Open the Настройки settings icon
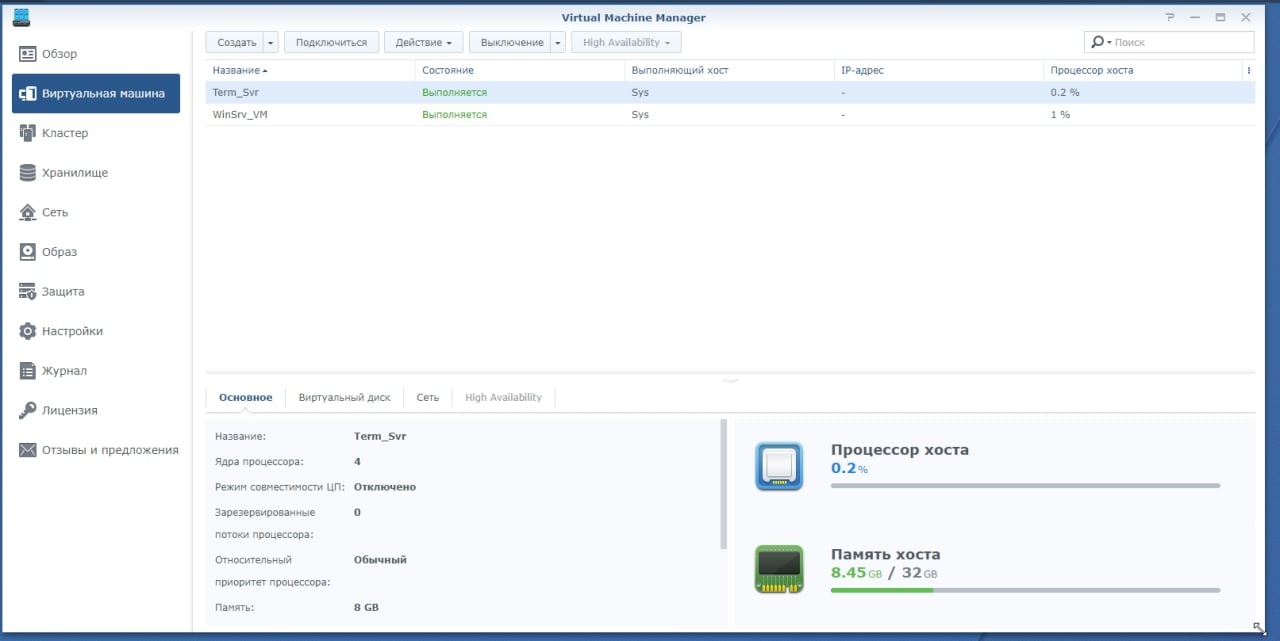The image size is (1280, 641). 28,331
